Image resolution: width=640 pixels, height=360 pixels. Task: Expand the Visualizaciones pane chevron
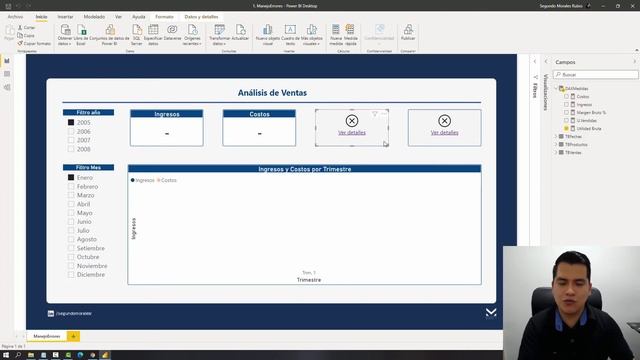pos(546,62)
